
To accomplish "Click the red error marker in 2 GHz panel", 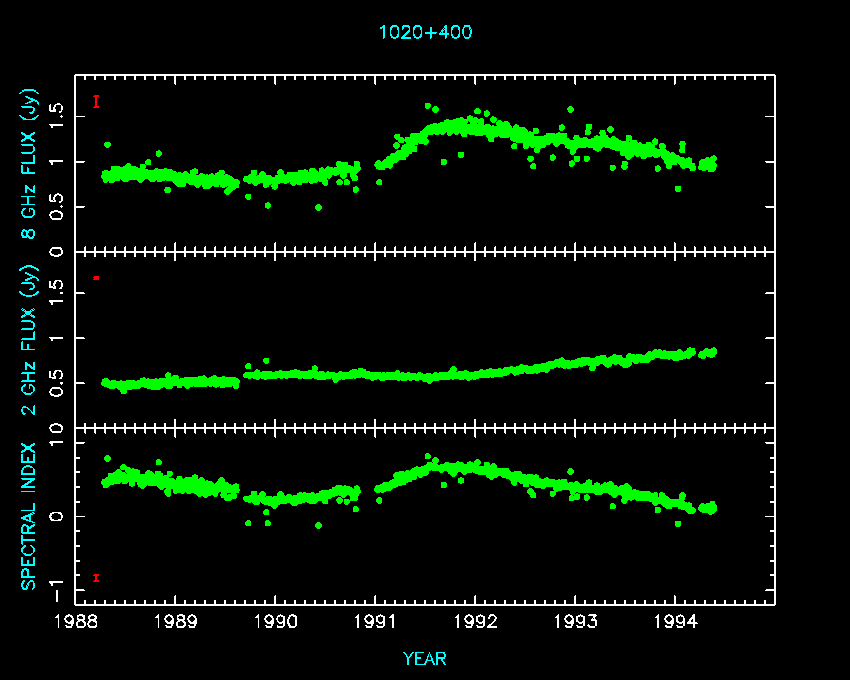I will tap(96, 278).
